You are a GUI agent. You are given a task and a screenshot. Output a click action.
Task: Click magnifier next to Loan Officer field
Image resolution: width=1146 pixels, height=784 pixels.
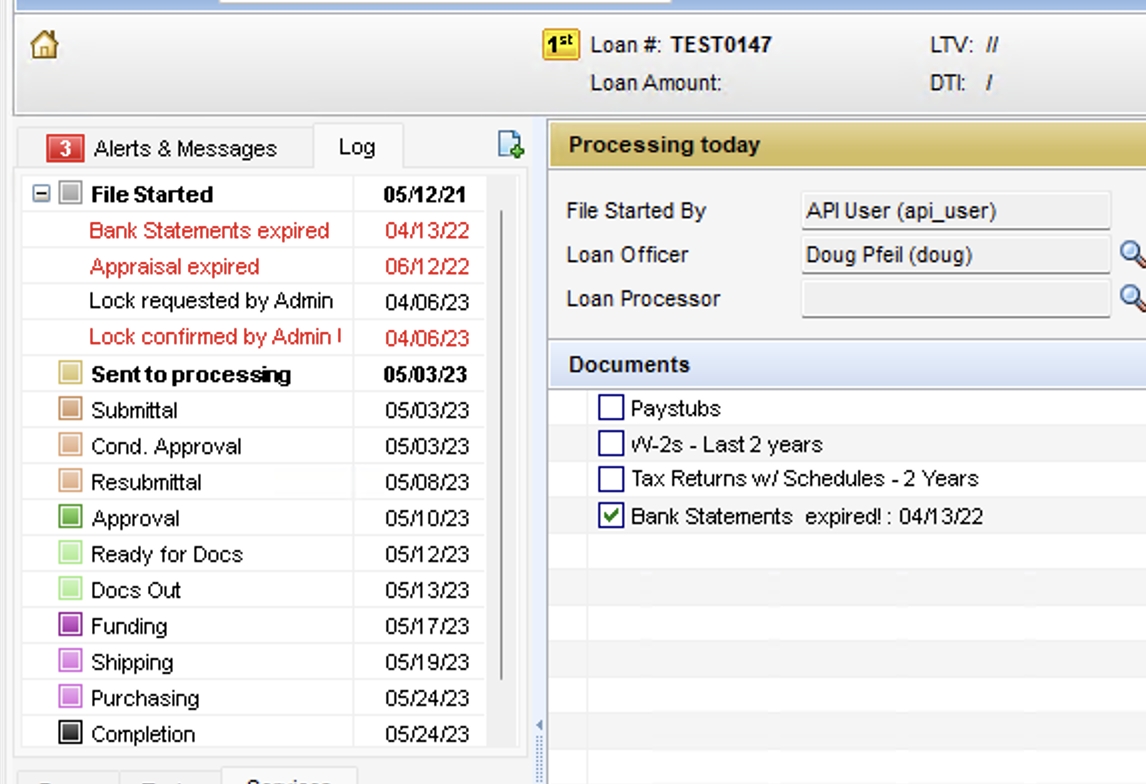(x=1132, y=254)
